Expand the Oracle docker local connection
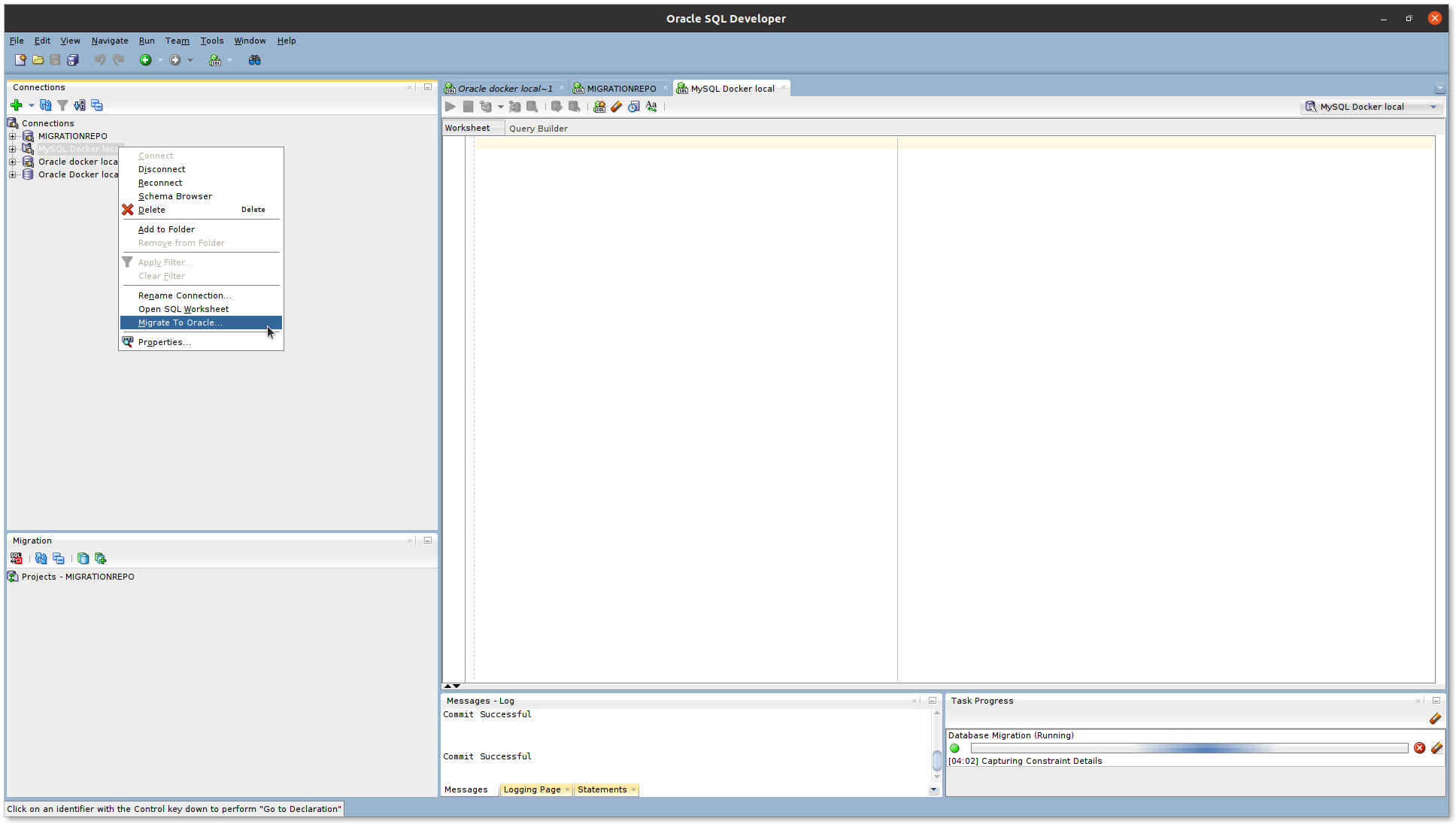The width and height of the screenshot is (1456, 824). 12,161
